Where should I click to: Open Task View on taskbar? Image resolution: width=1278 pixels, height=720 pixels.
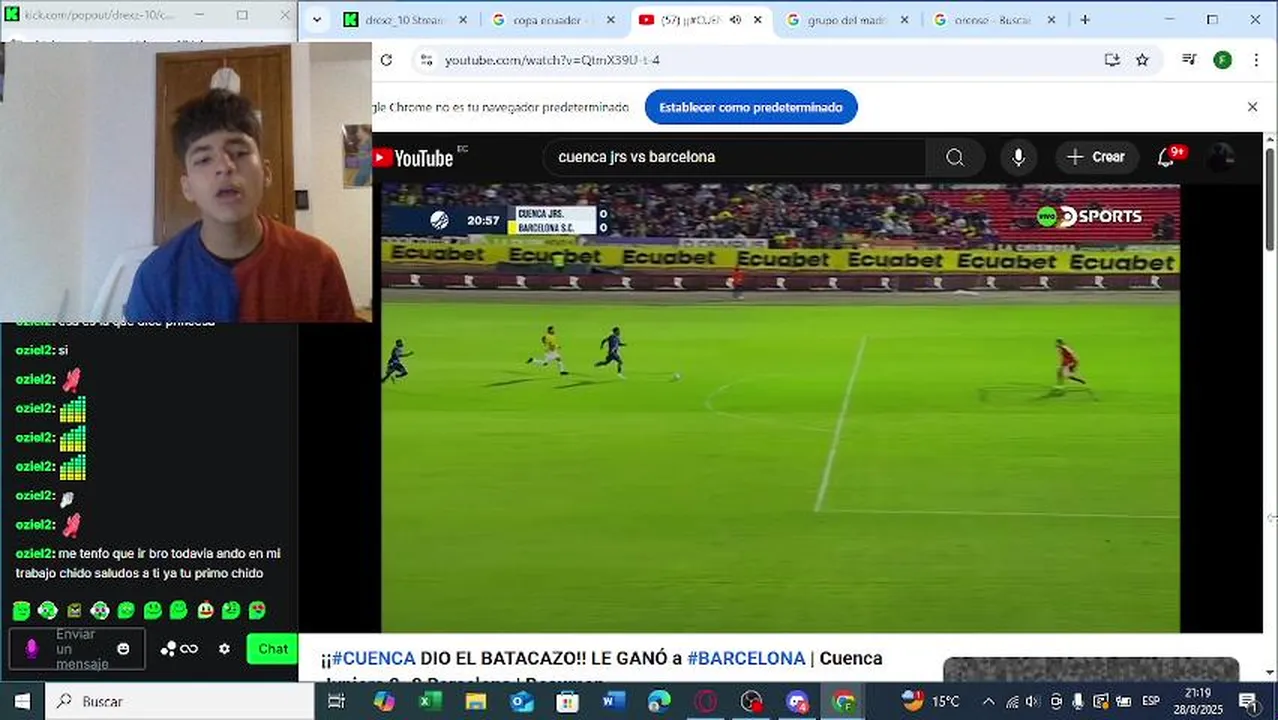[x=336, y=701]
